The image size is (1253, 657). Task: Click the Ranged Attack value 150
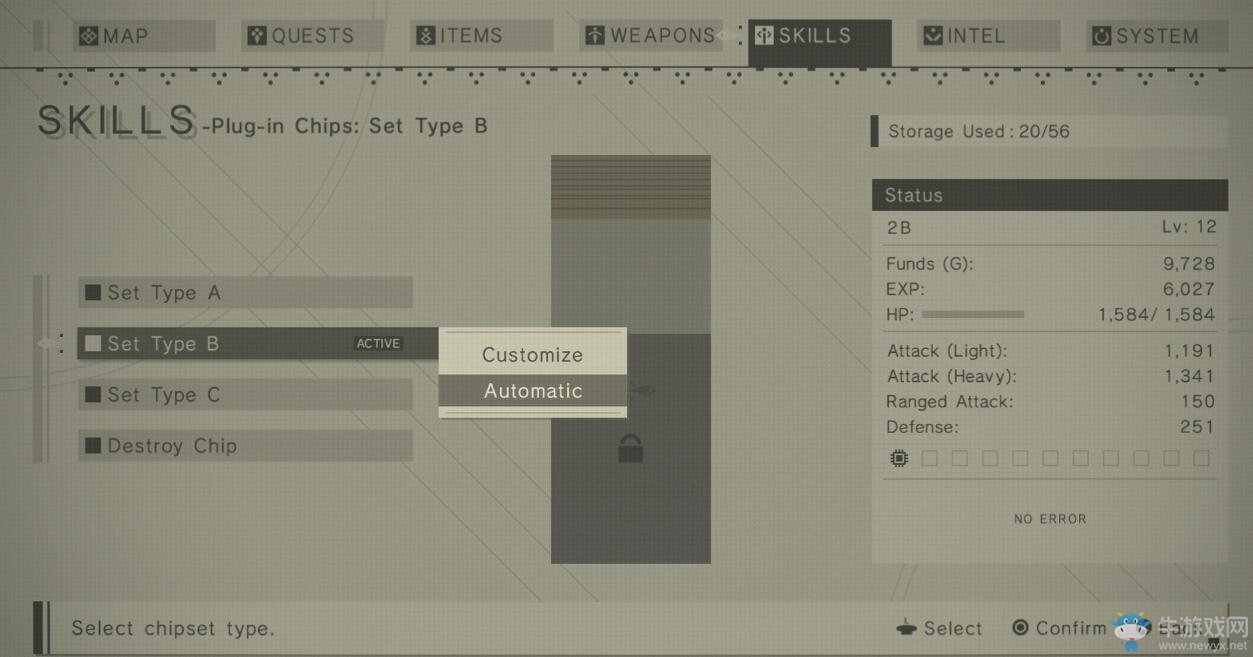(1198, 401)
